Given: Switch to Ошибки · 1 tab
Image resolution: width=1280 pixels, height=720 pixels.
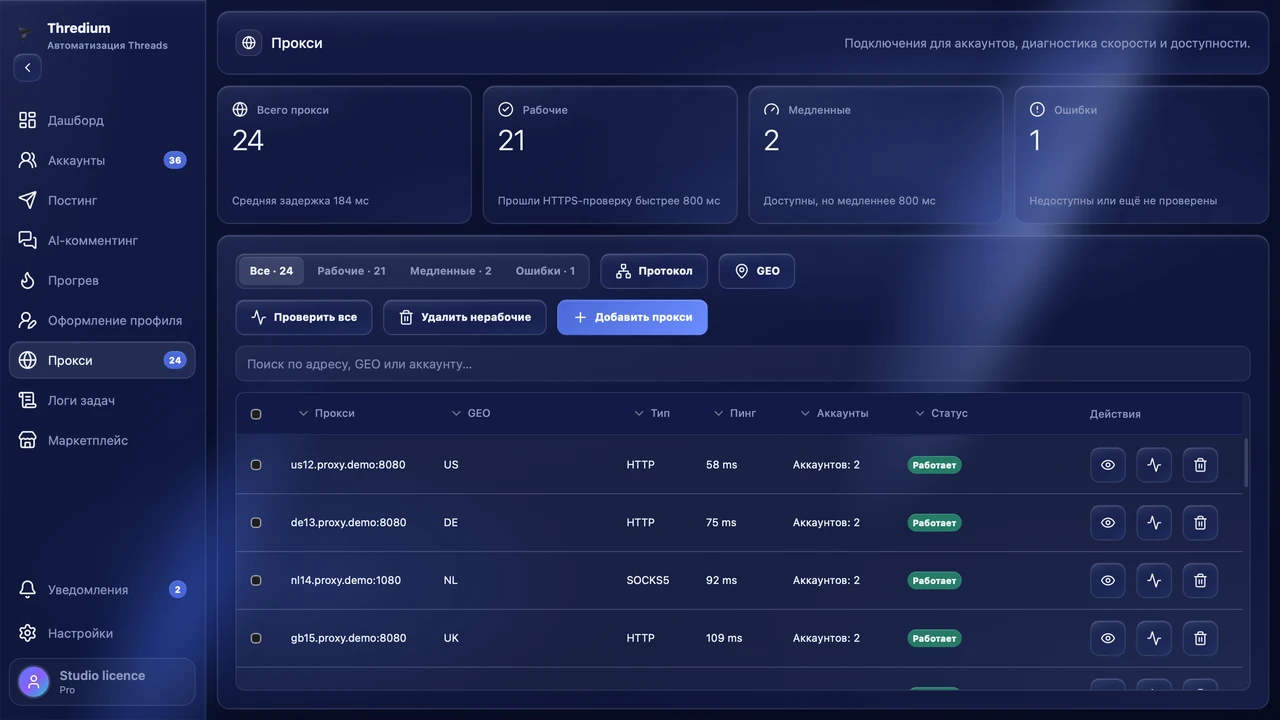Looking at the screenshot, I should (x=545, y=271).
